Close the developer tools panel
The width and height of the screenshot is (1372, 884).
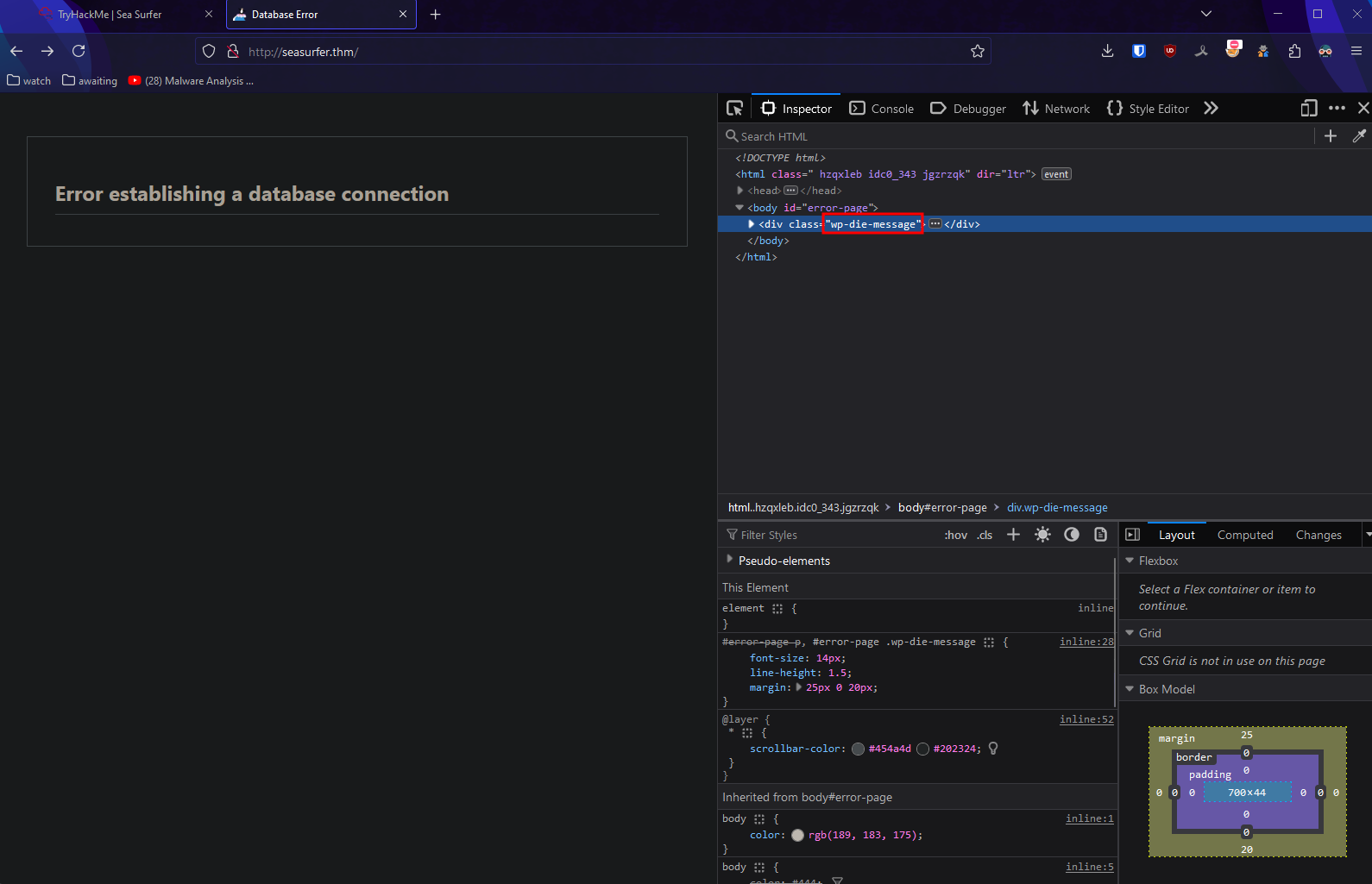1363,108
